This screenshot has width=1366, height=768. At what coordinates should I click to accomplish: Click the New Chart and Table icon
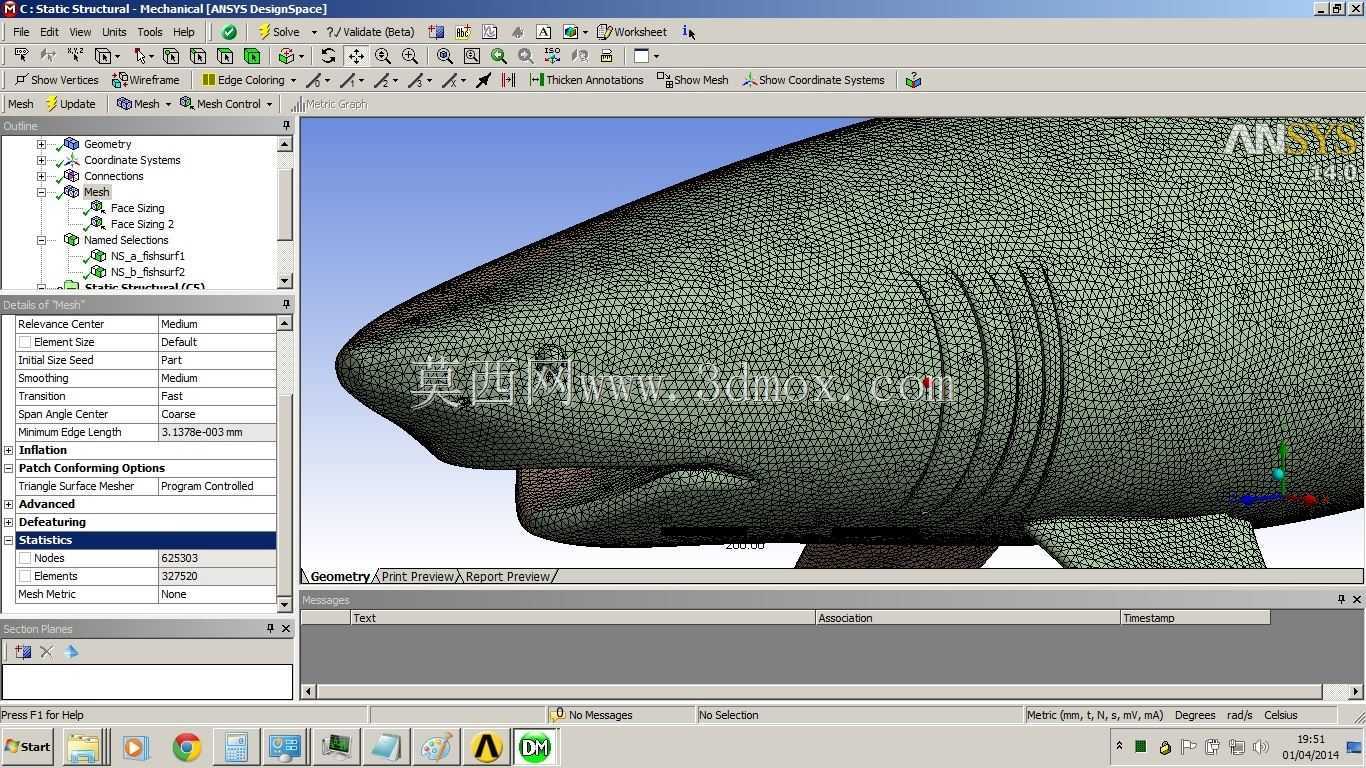coord(490,32)
